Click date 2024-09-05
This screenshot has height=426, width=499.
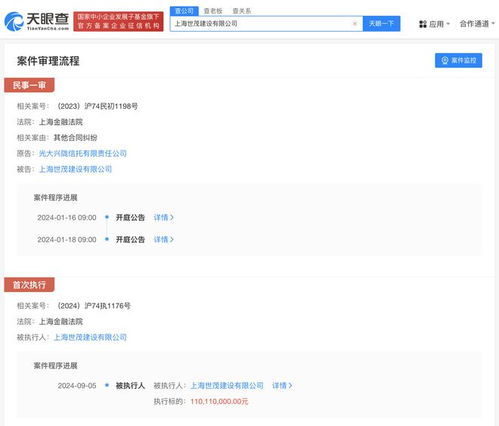click(77, 386)
